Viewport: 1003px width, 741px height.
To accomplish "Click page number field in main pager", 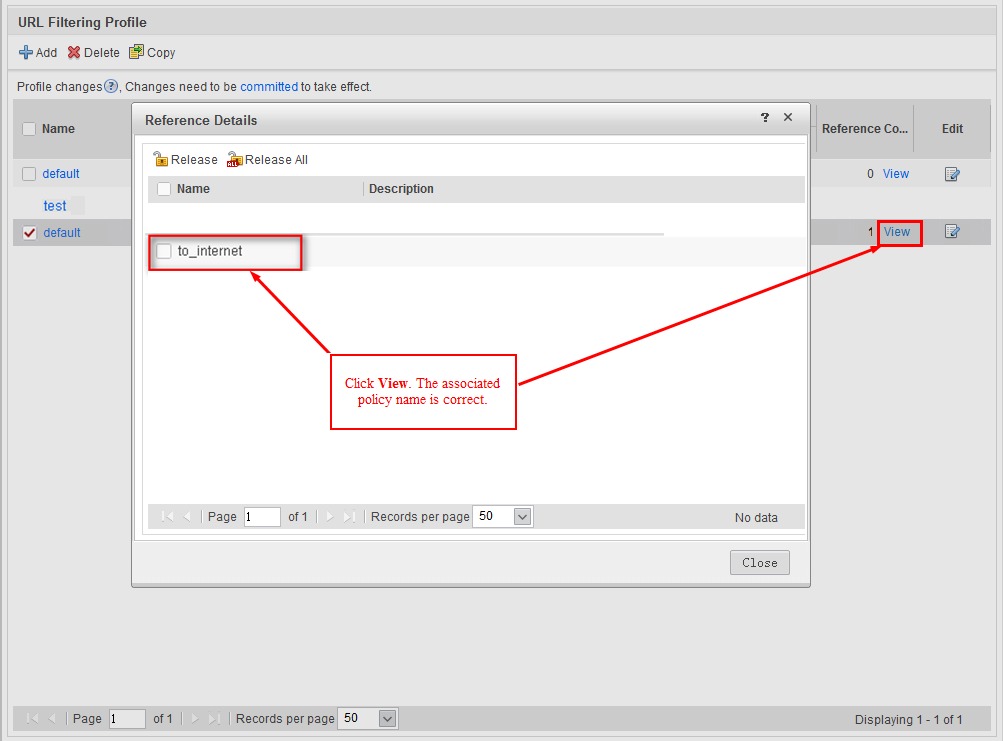I will pyautogui.click(x=127, y=719).
